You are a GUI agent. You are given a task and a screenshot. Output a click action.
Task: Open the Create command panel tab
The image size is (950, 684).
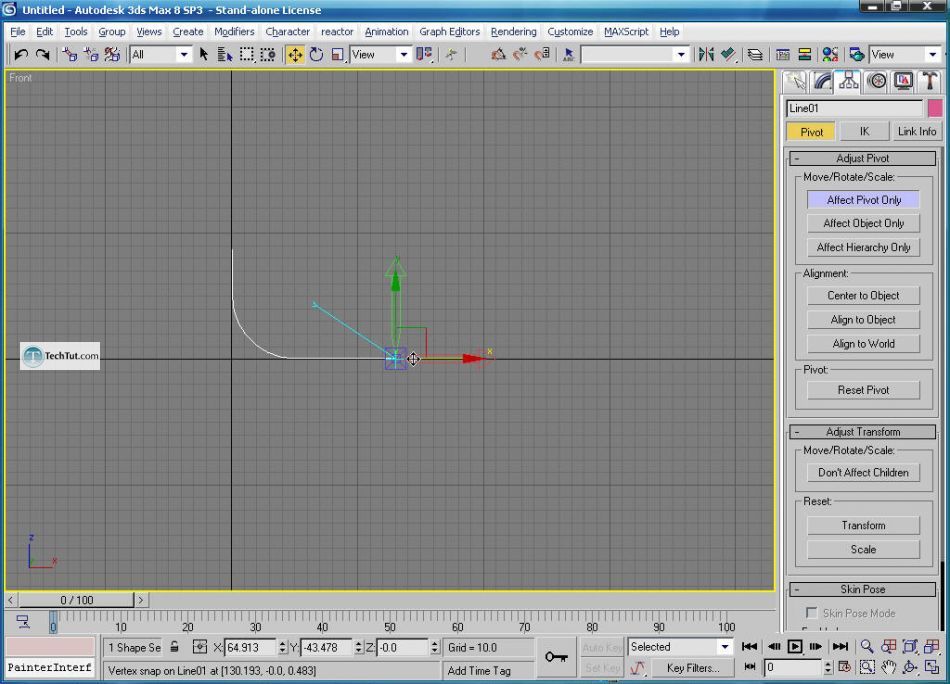(x=795, y=81)
